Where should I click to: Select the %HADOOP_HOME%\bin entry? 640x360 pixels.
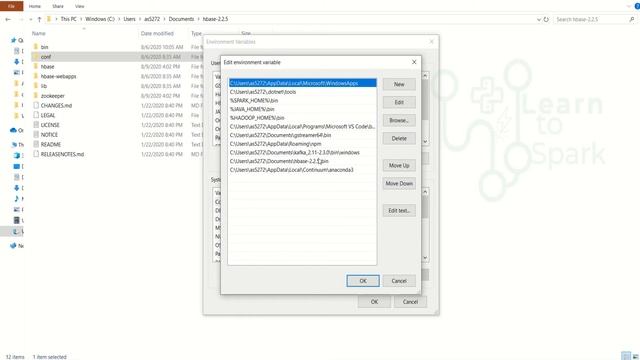pyautogui.click(x=302, y=118)
